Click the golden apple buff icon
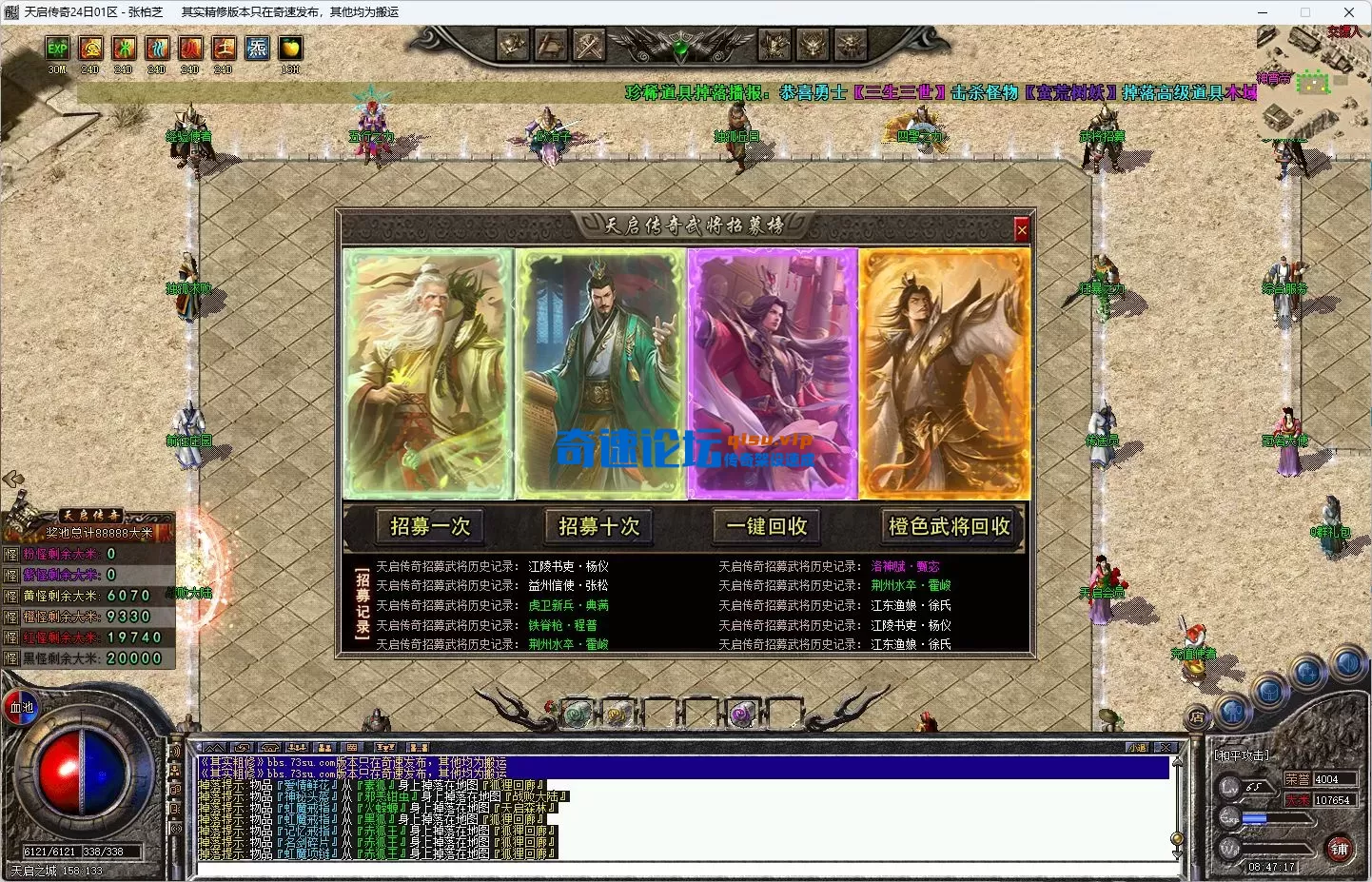The height and width of the screenshot is (882, 1372). click(x=289, y=49)
